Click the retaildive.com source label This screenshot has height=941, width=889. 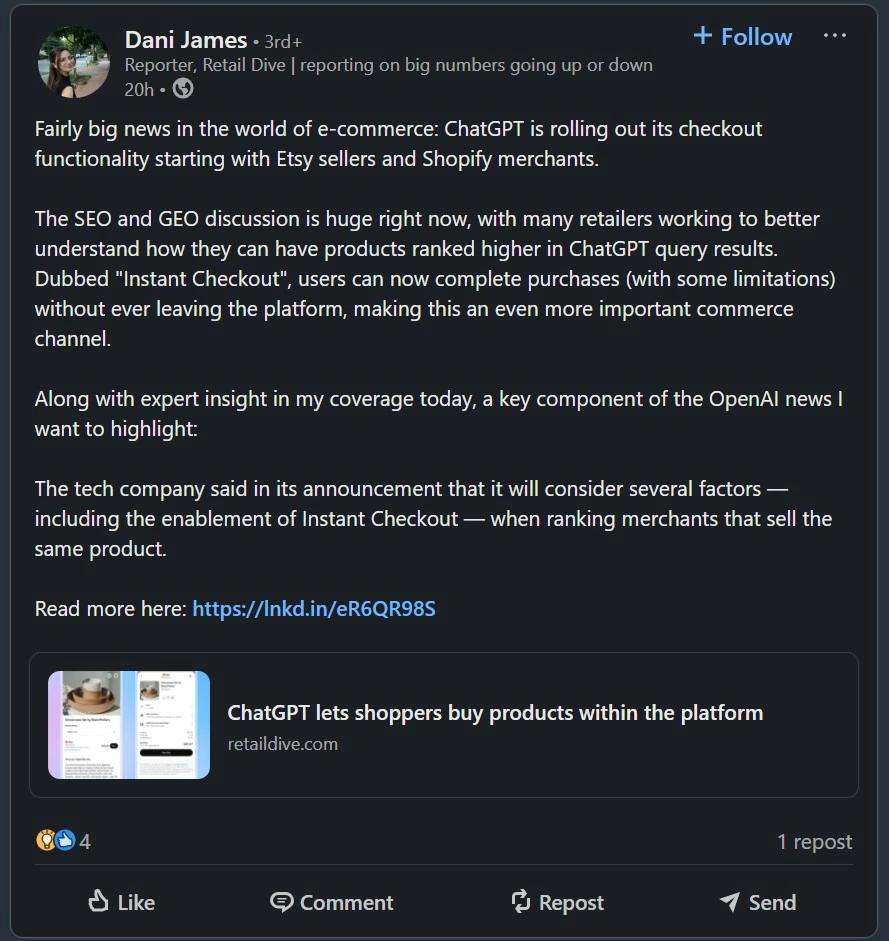tap(282, 743)
